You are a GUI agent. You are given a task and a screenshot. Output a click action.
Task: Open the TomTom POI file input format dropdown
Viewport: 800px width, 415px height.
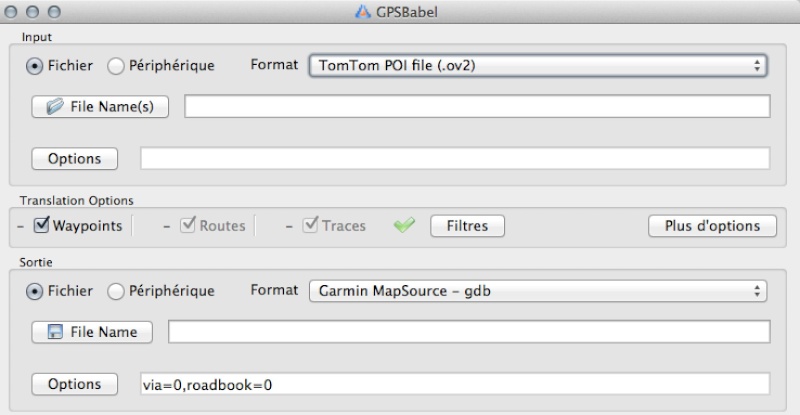click(x=538, y=65)
